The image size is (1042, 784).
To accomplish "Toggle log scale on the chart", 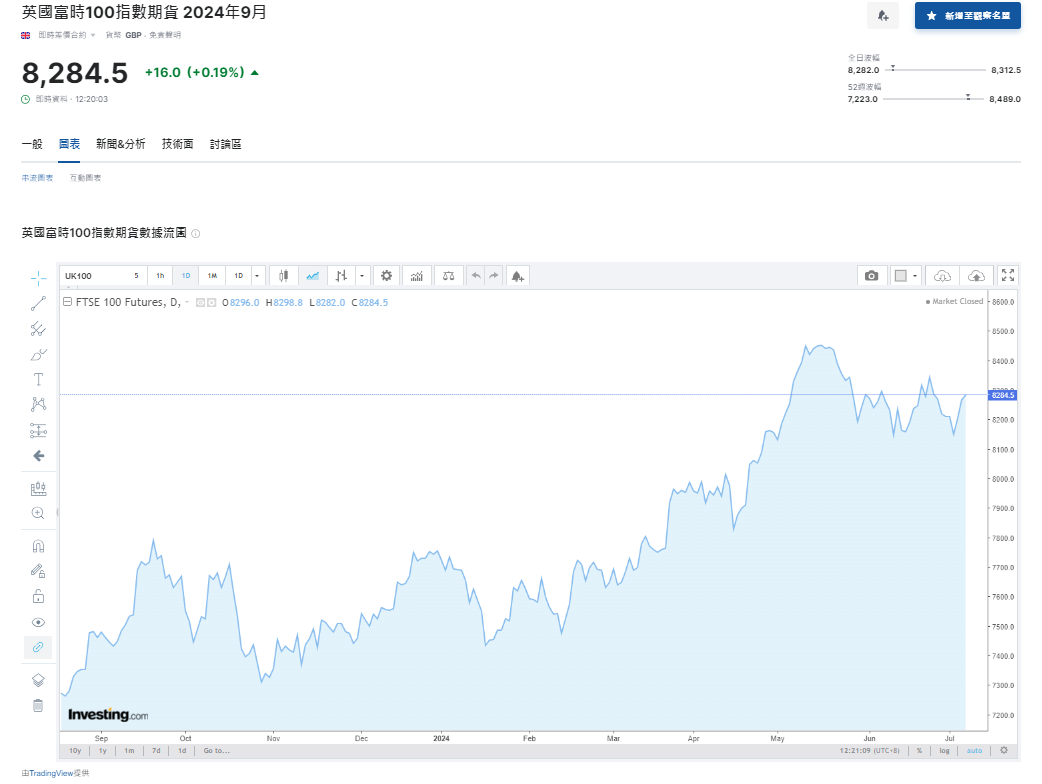I will point(942,750).
